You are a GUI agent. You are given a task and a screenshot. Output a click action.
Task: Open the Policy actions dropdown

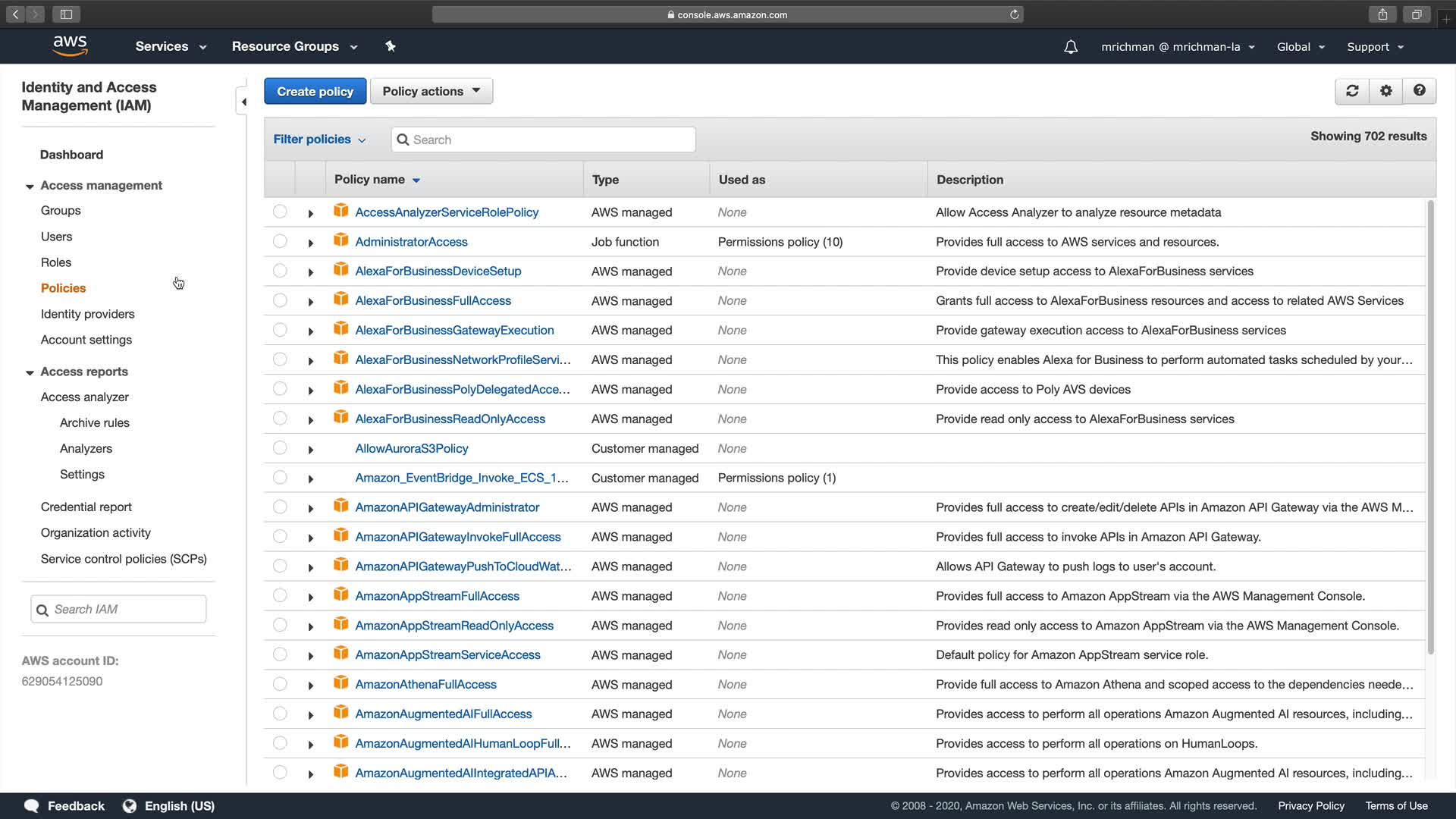click(431, 91)
